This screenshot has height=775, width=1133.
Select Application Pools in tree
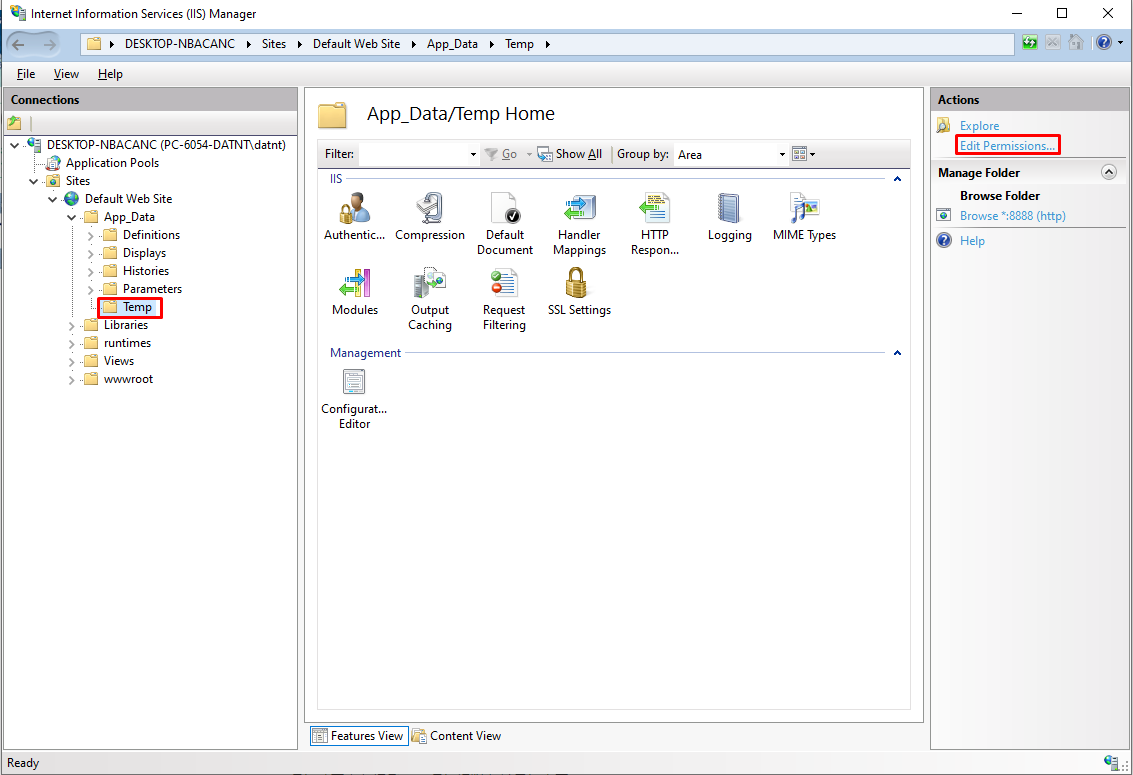(112, 163)
